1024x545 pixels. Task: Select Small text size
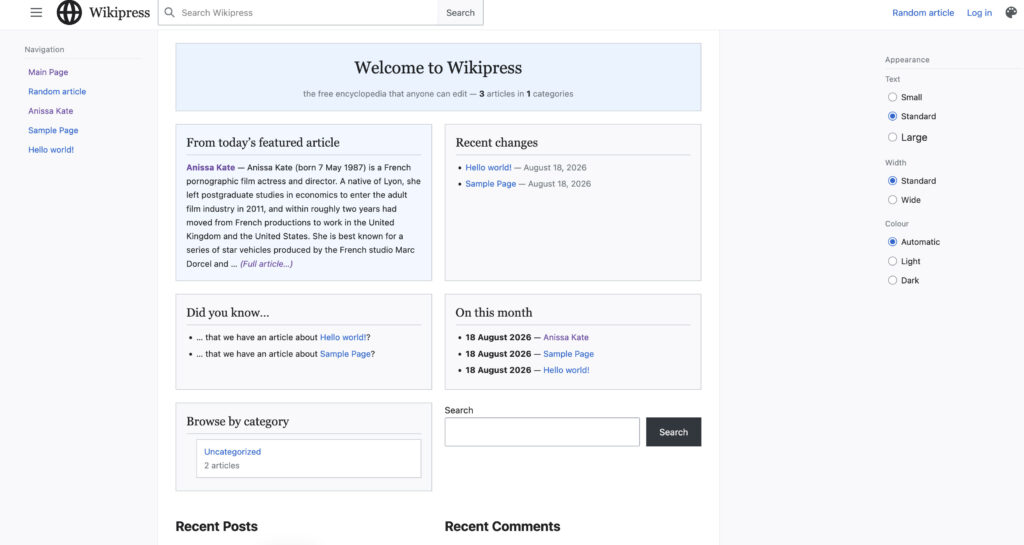click(x=892, y=97)
